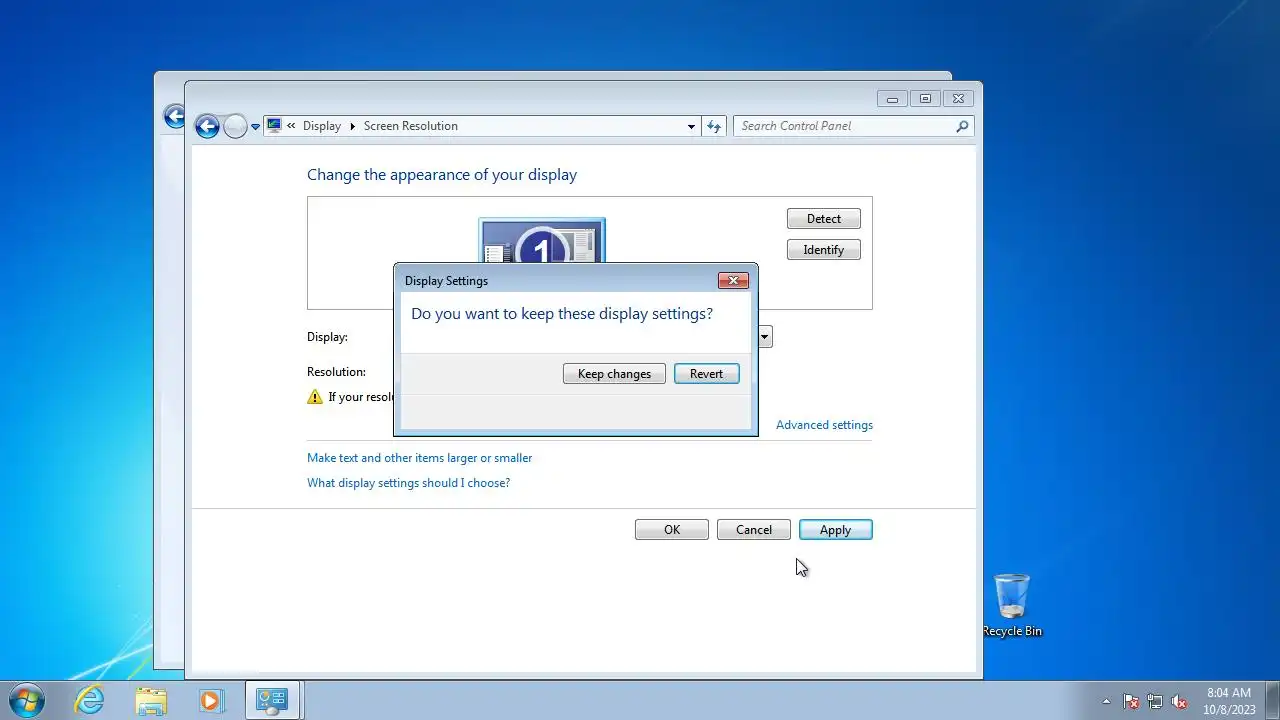Viewport: 1280px width, 720px height.
Task: Click the OK button
Action: [x=672, y=530]
